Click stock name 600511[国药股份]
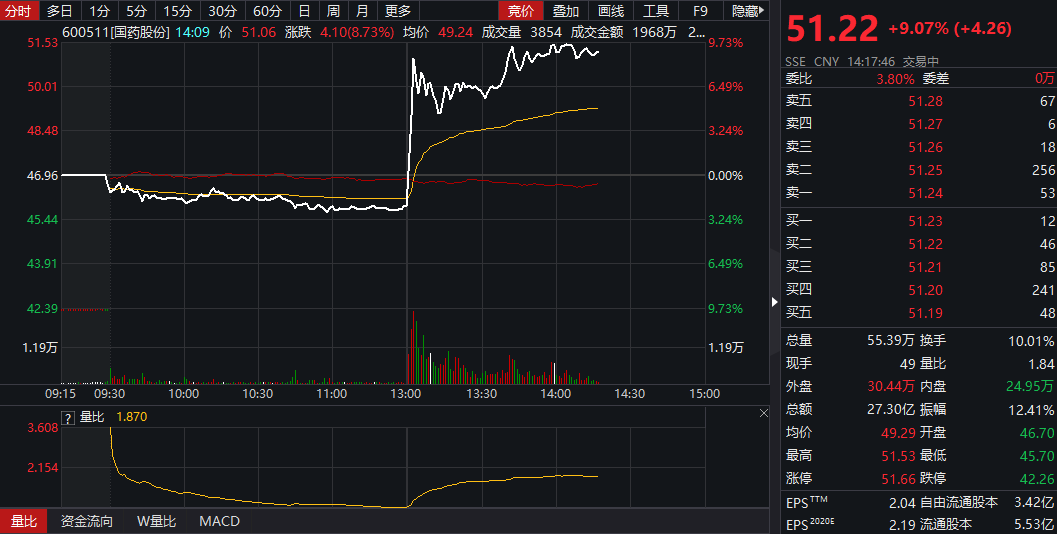This screenshot has height=534, width=1057. (116, 32)
